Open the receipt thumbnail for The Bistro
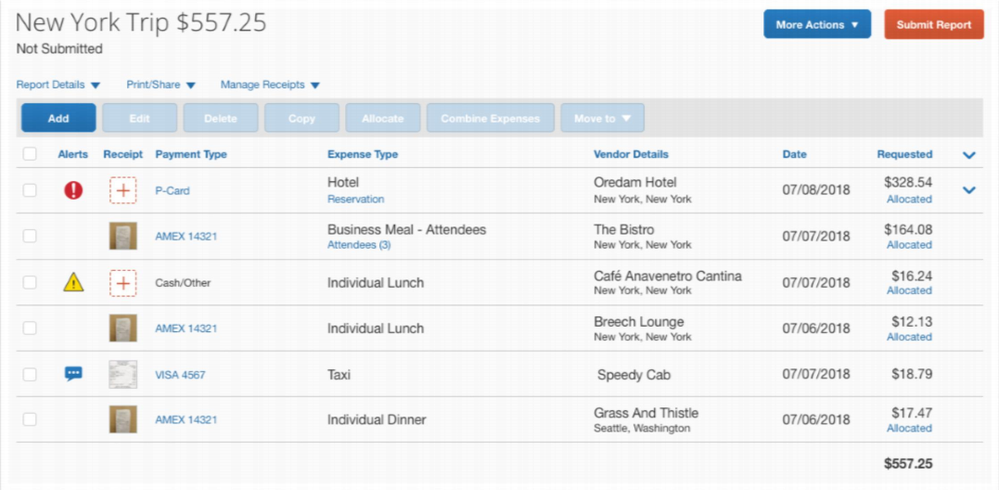This screenshot has width=999, height=490. click(123, 236)
